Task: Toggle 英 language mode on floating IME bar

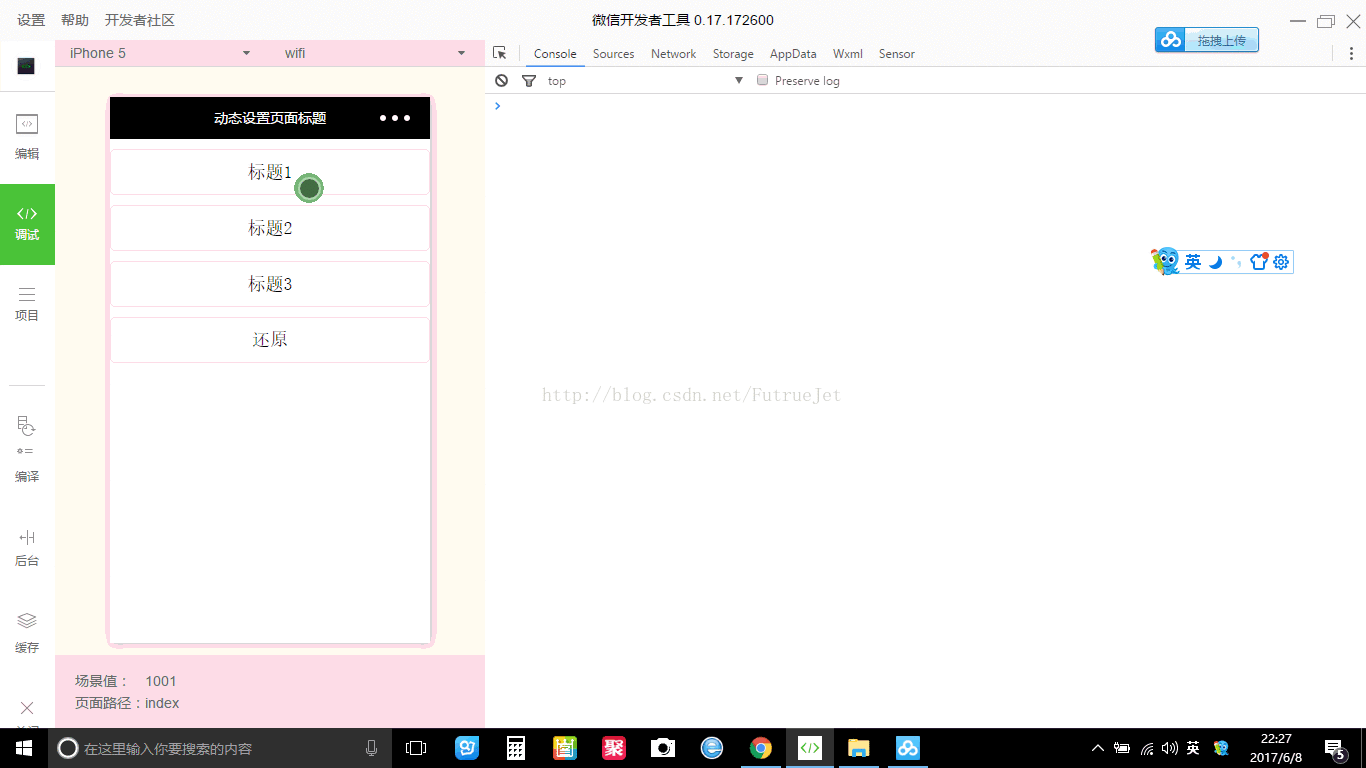Action: pyautogui.click(x=1193, y=262)
